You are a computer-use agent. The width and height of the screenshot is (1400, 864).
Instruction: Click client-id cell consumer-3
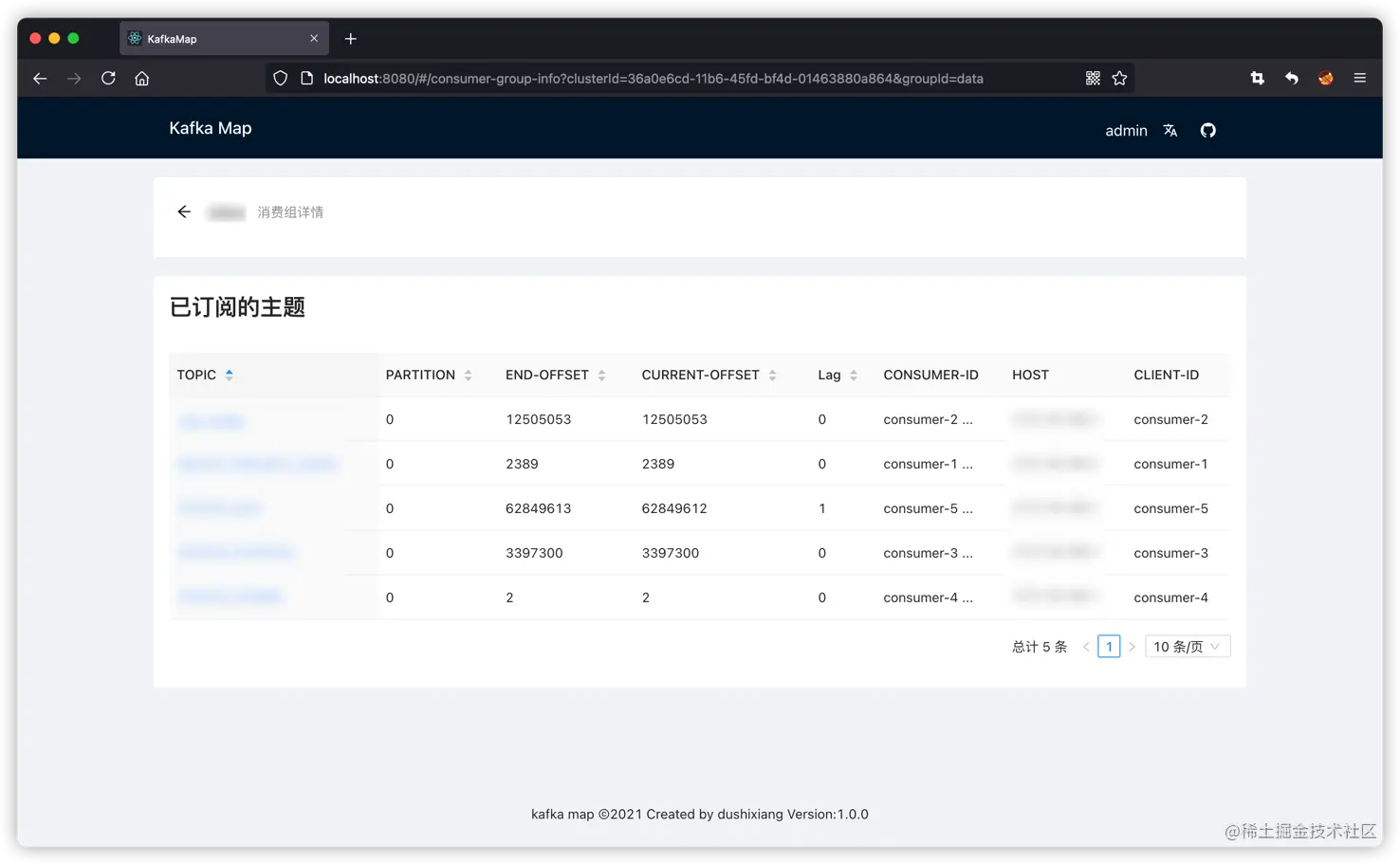coord(1170,553)
